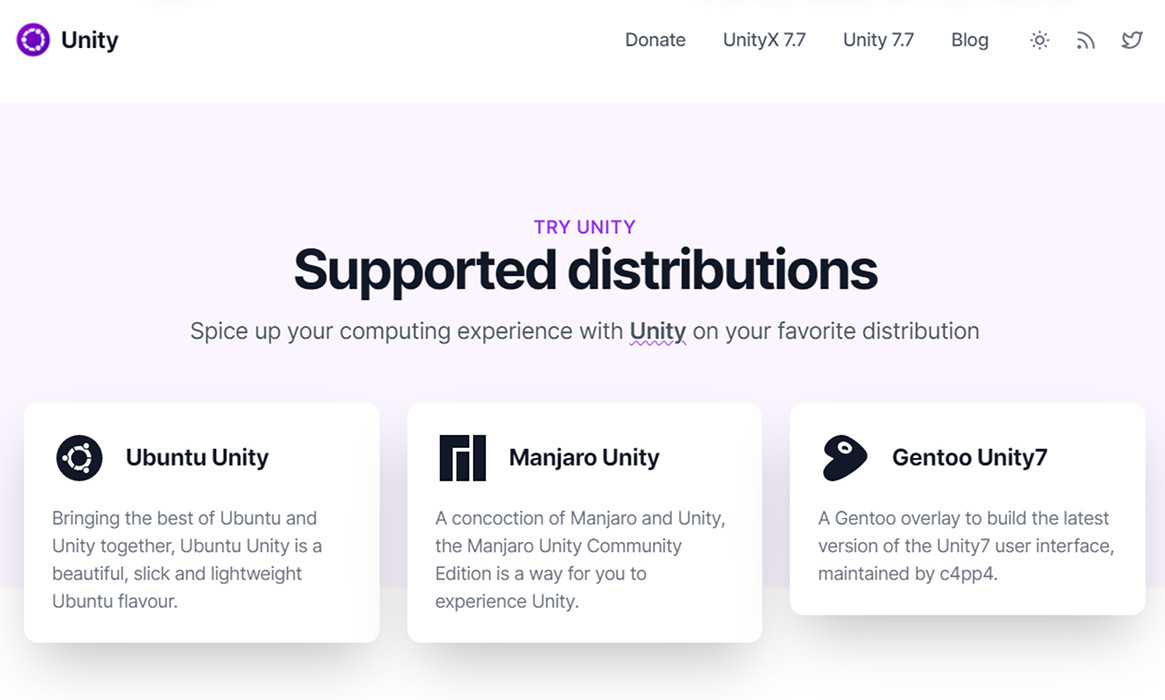The height and width of the screenshot is (700, 1165).
Task: Click the Unity wordmark next to the logo
Action: [x=89, y=40]
